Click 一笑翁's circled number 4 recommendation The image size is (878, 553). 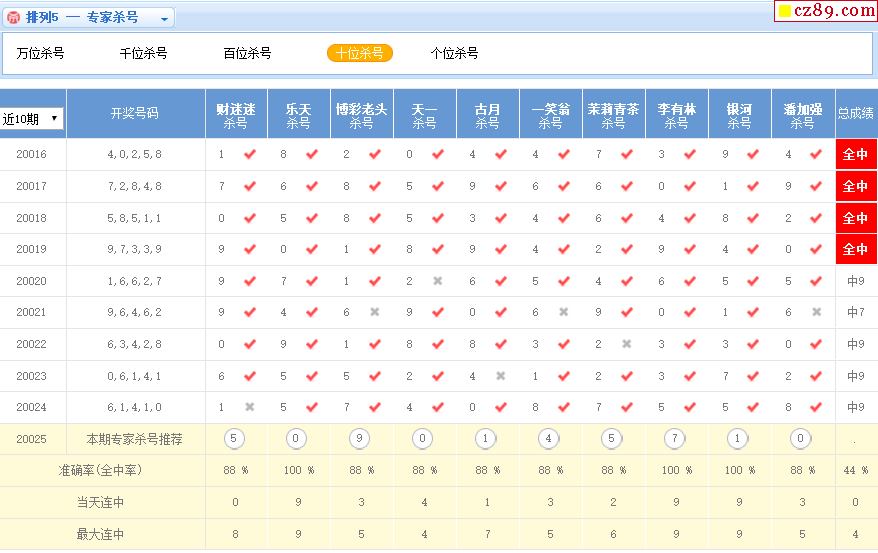point(550,438)
